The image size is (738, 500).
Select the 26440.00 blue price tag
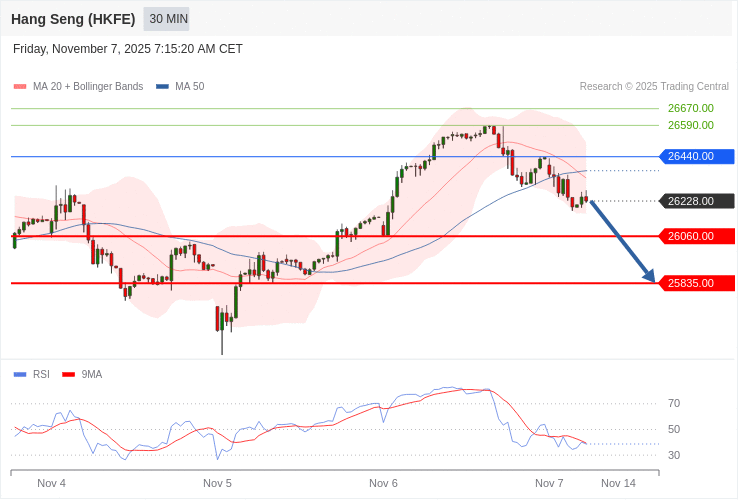click(x=696, y=156)
